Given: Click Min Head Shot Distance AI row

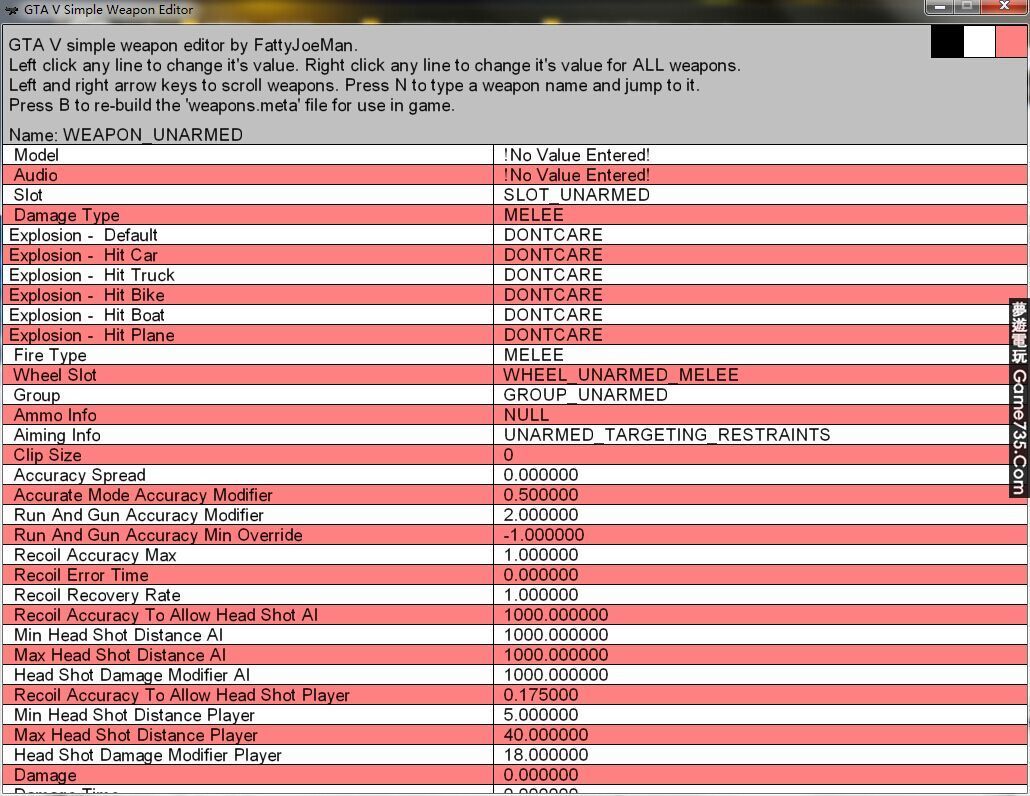Looking at the screenshot, I should 515,636.
